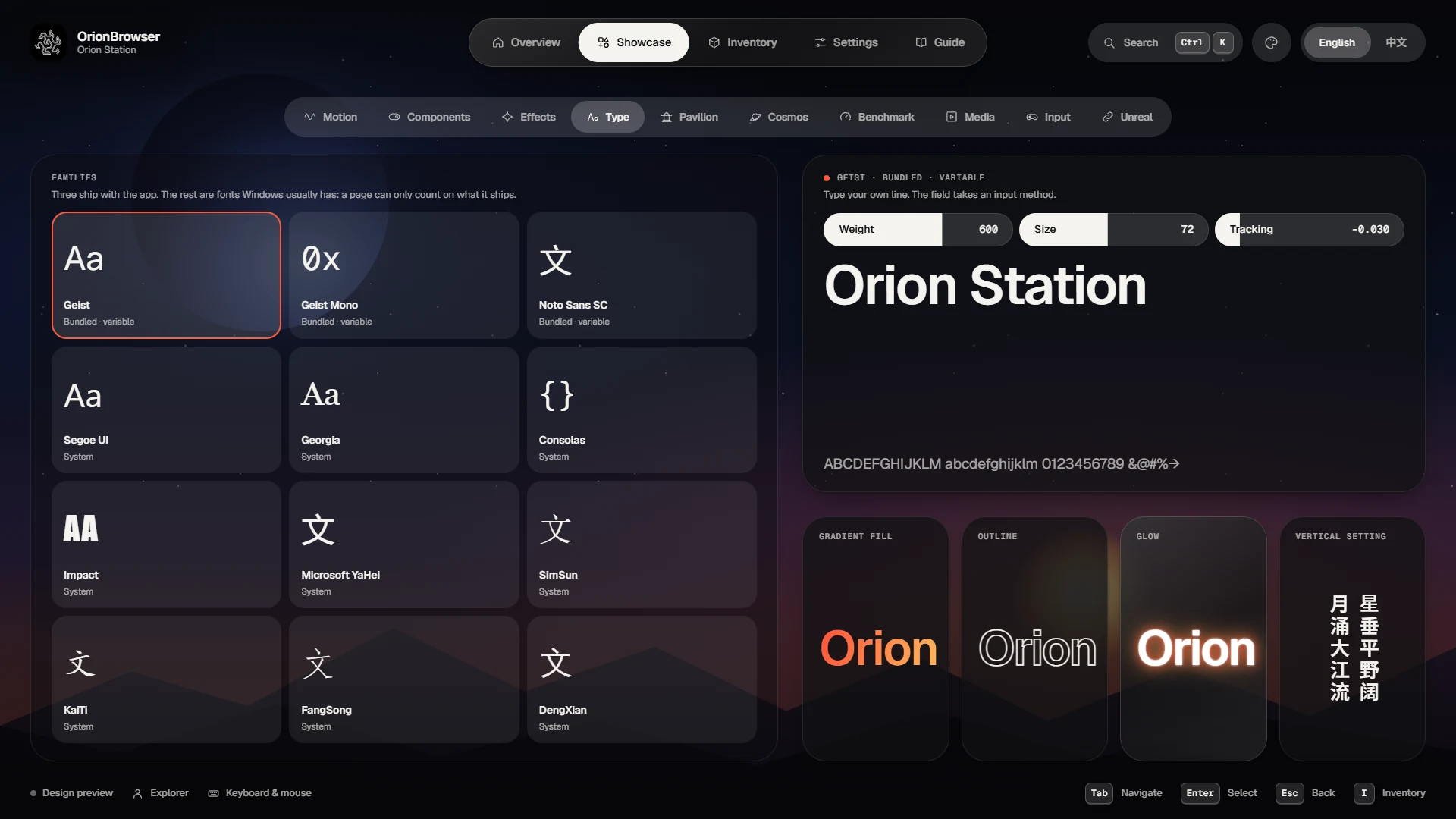Open the Benchmark section
Viewport: 1456px width, 819px height.
tap(877, 117)
